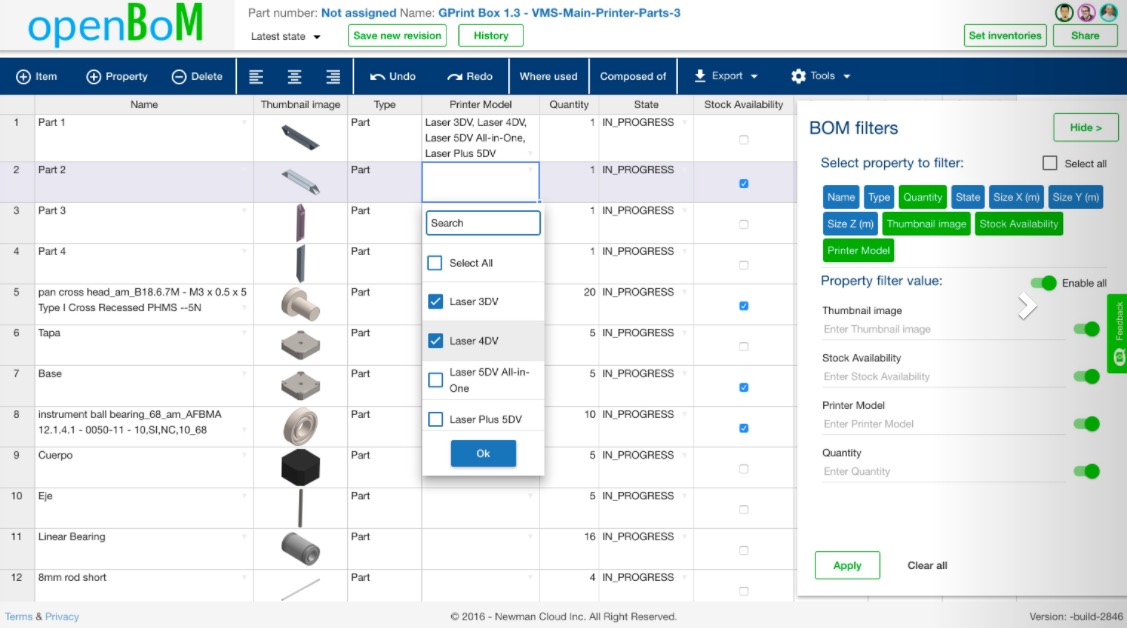Uncheck Laser 4DV option

click(436, 341)
